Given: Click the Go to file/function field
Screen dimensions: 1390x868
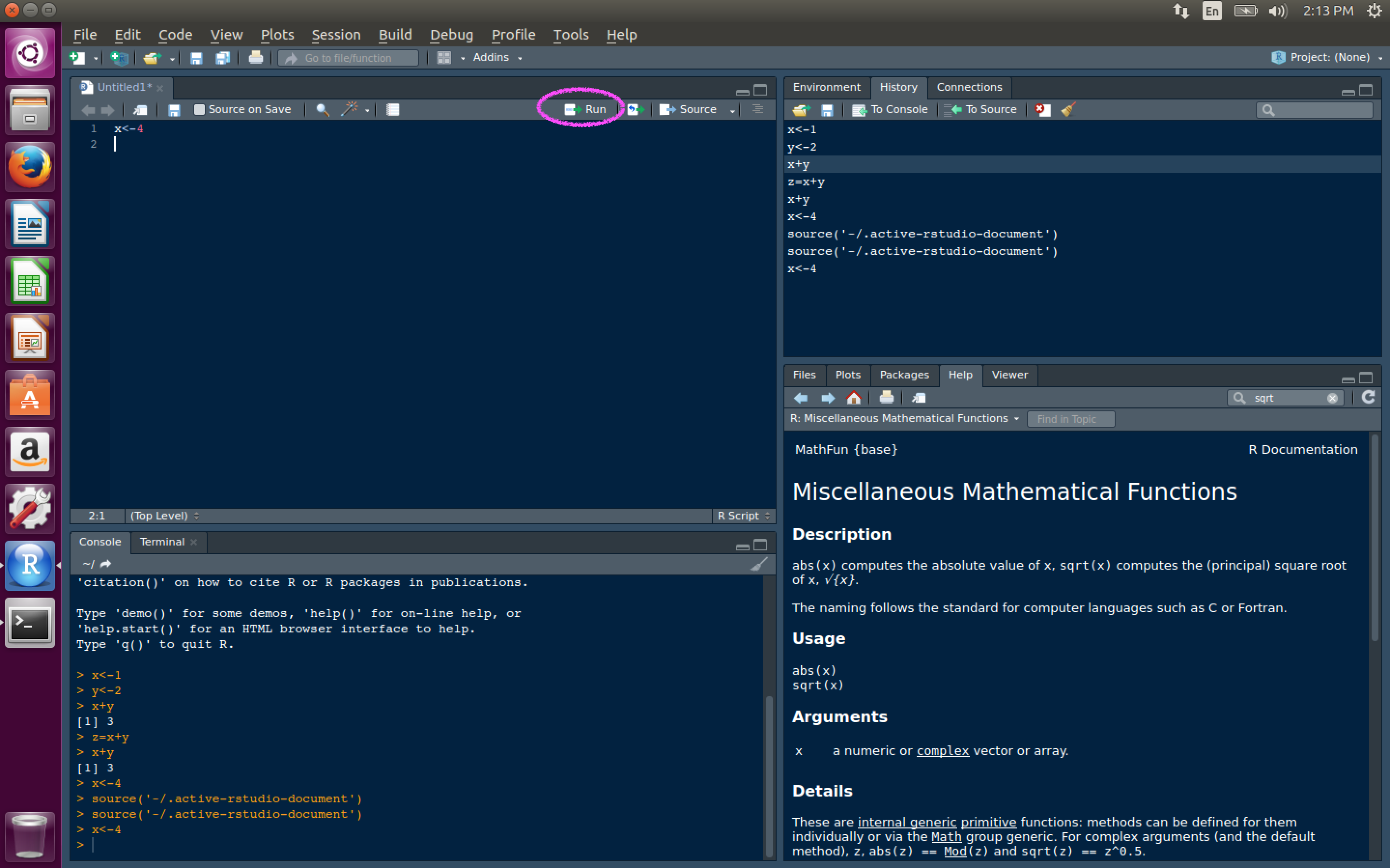Looking at the screenshot, I should point(348,57).
